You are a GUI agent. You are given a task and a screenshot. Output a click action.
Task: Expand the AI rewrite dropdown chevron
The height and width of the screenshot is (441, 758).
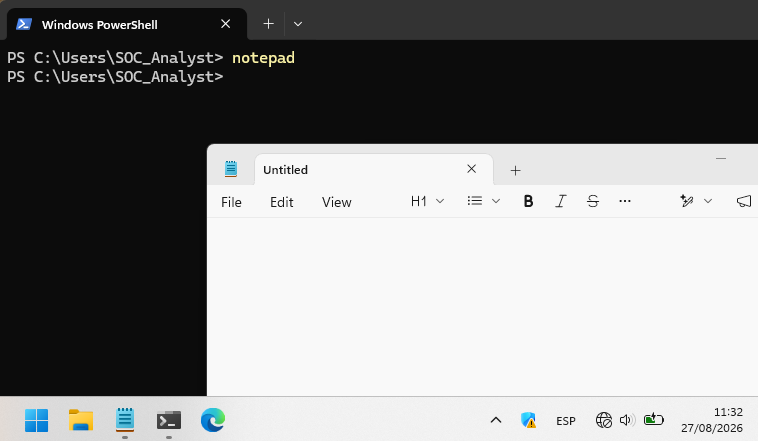(708, 201)
